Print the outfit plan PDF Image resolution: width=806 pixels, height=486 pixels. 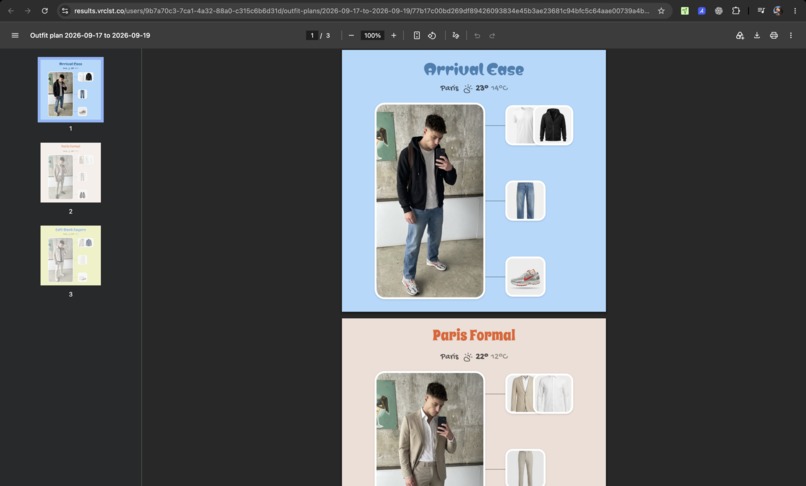coord(774,35)
